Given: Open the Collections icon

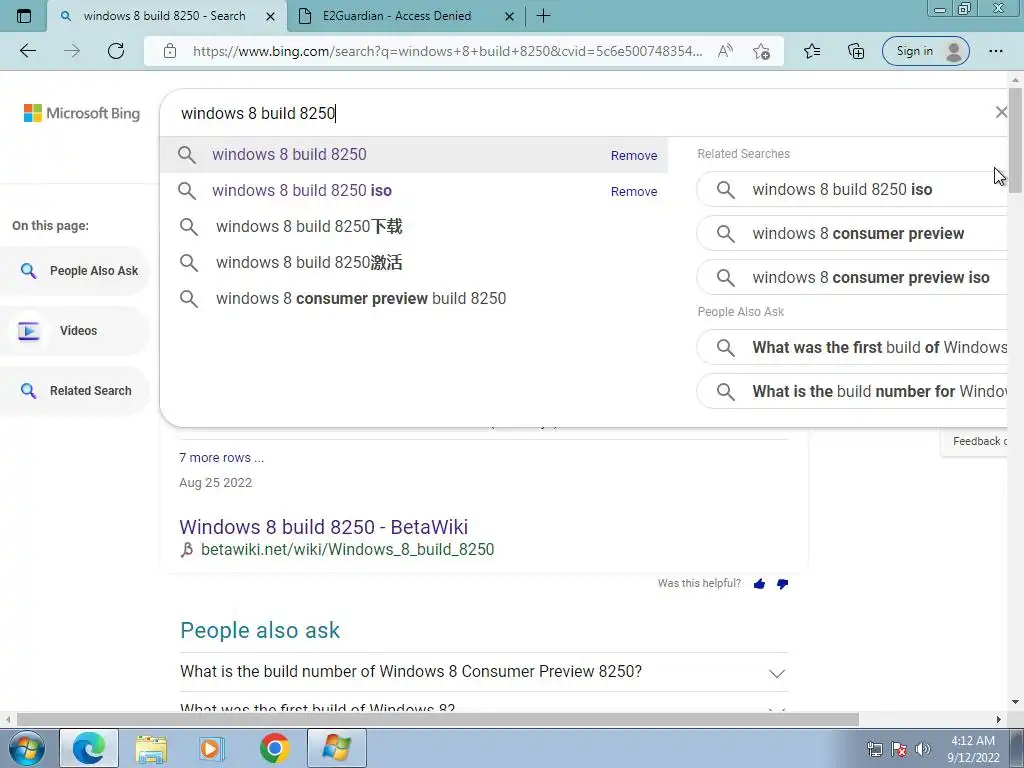Looking at the screenshot, I should point(856,51).
